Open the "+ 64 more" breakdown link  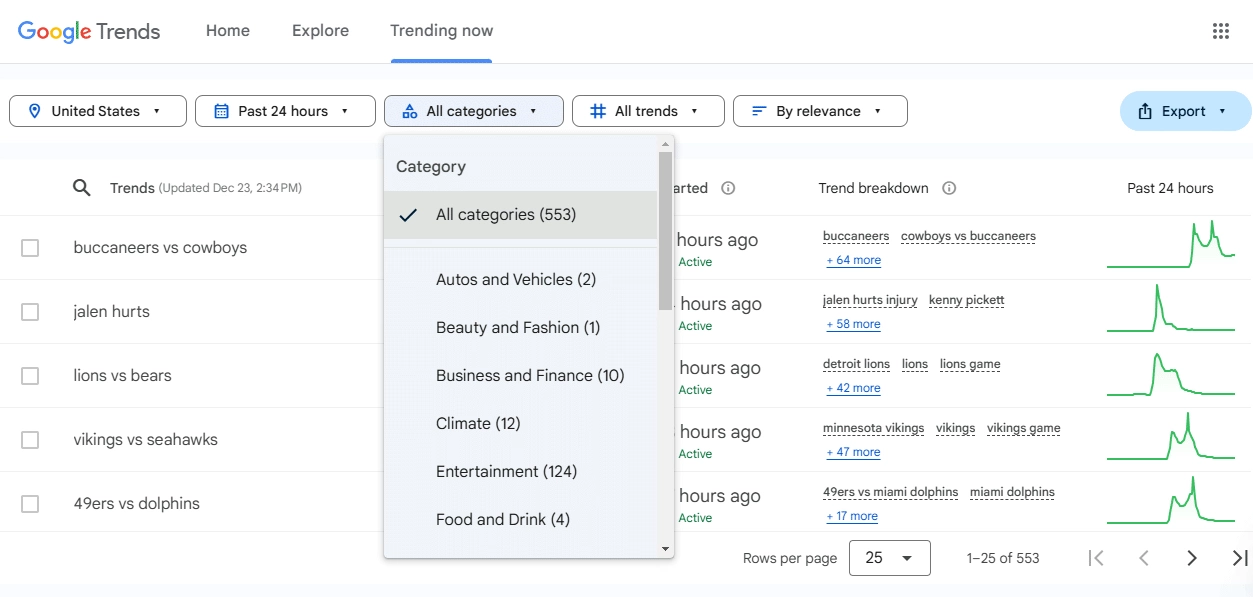(853, 260)
